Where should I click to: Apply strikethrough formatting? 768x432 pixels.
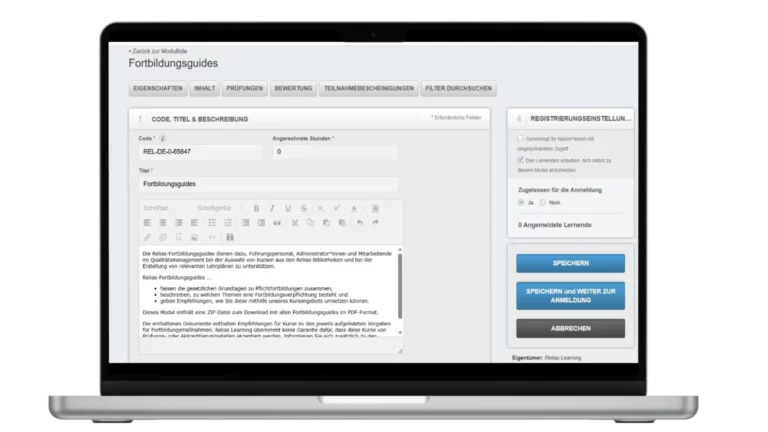(304, 208)
